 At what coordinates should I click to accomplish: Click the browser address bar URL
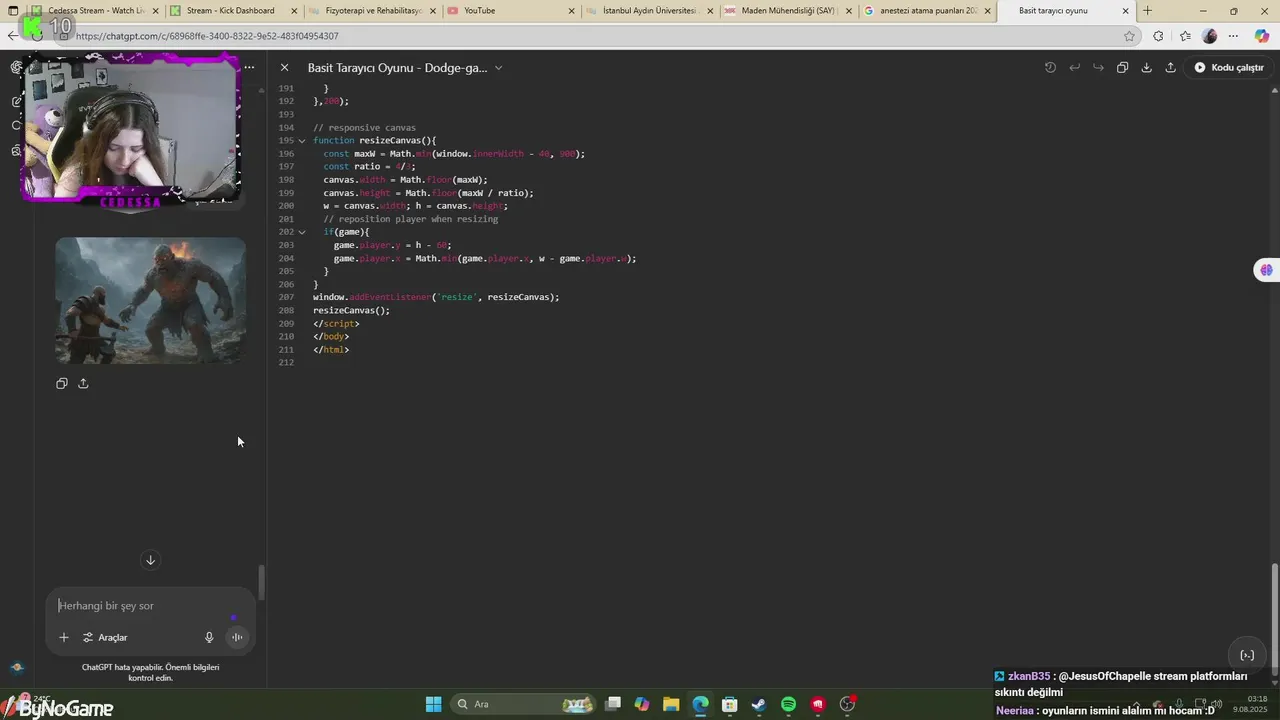pos(207,36)
